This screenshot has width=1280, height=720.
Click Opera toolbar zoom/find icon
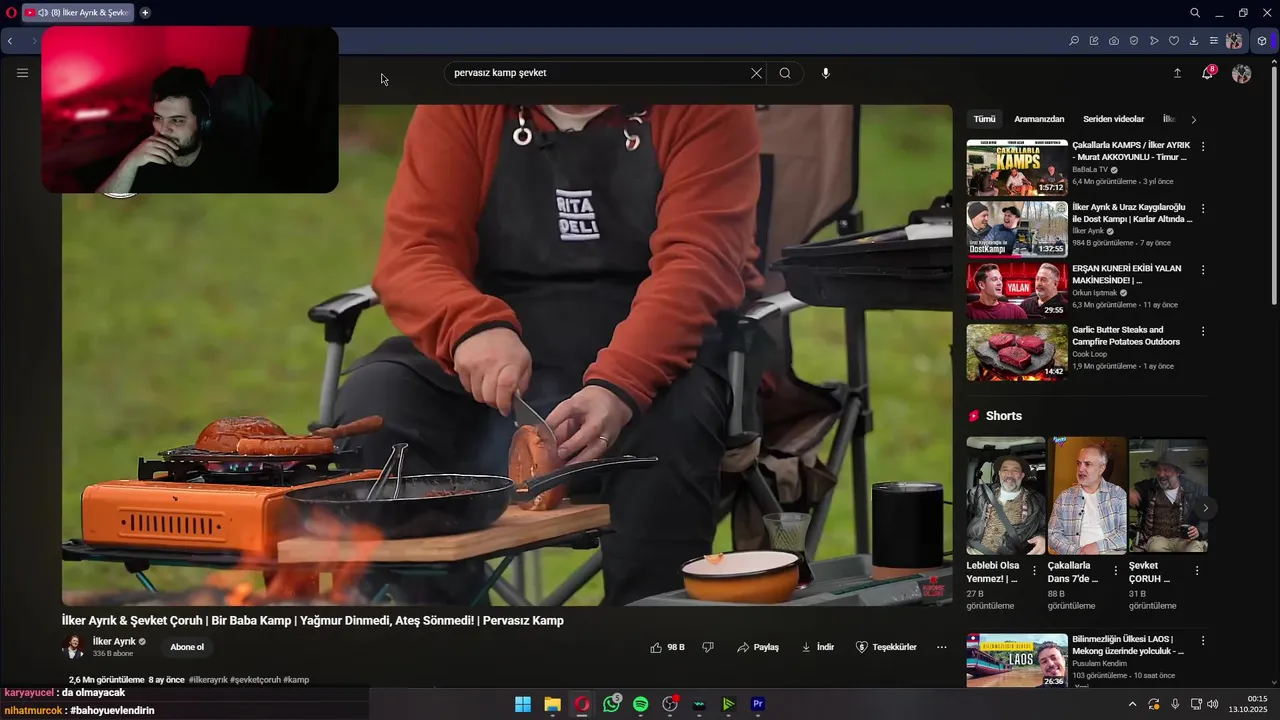coord(1074,41)
